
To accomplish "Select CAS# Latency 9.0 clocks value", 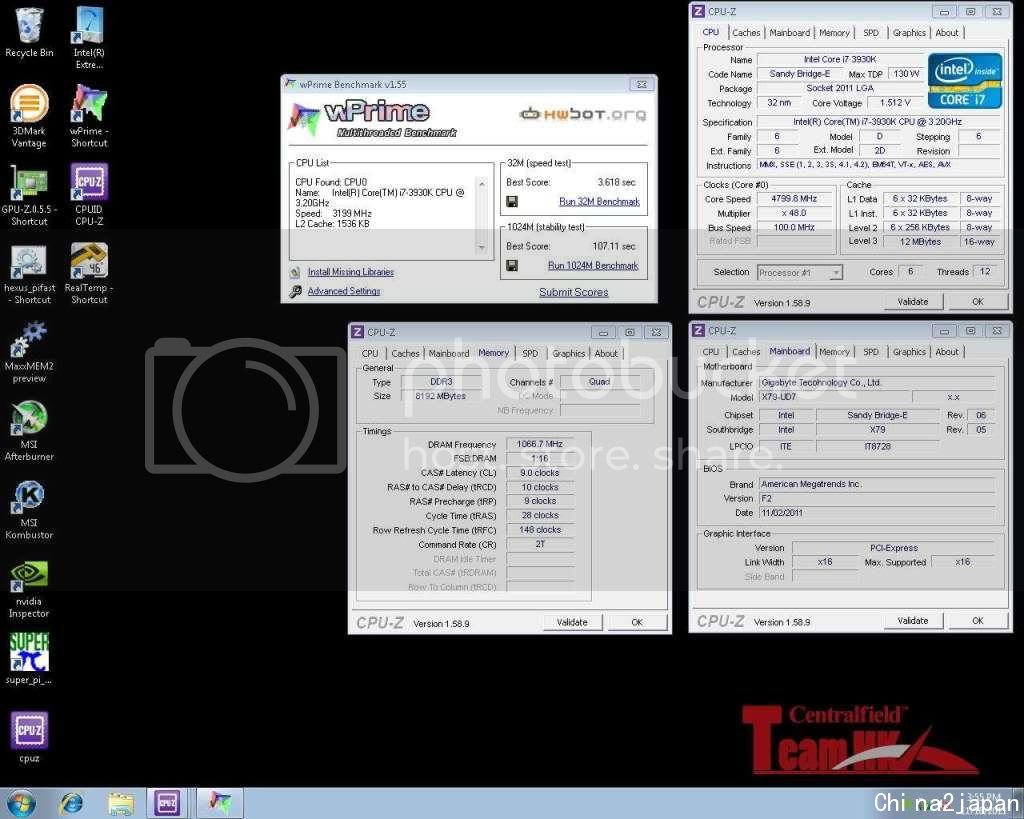I will click(x=539, y=473).
